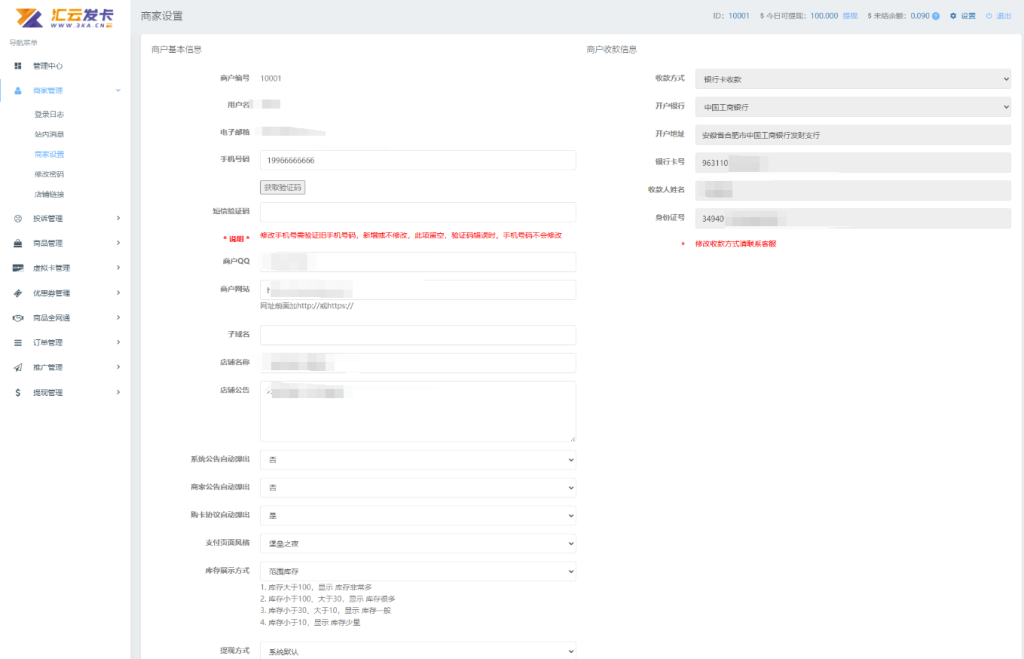The height and width of the screenshot is (659, 1024).
Task: Open the 商品管理 product management icon
Action: click(17, 241)
